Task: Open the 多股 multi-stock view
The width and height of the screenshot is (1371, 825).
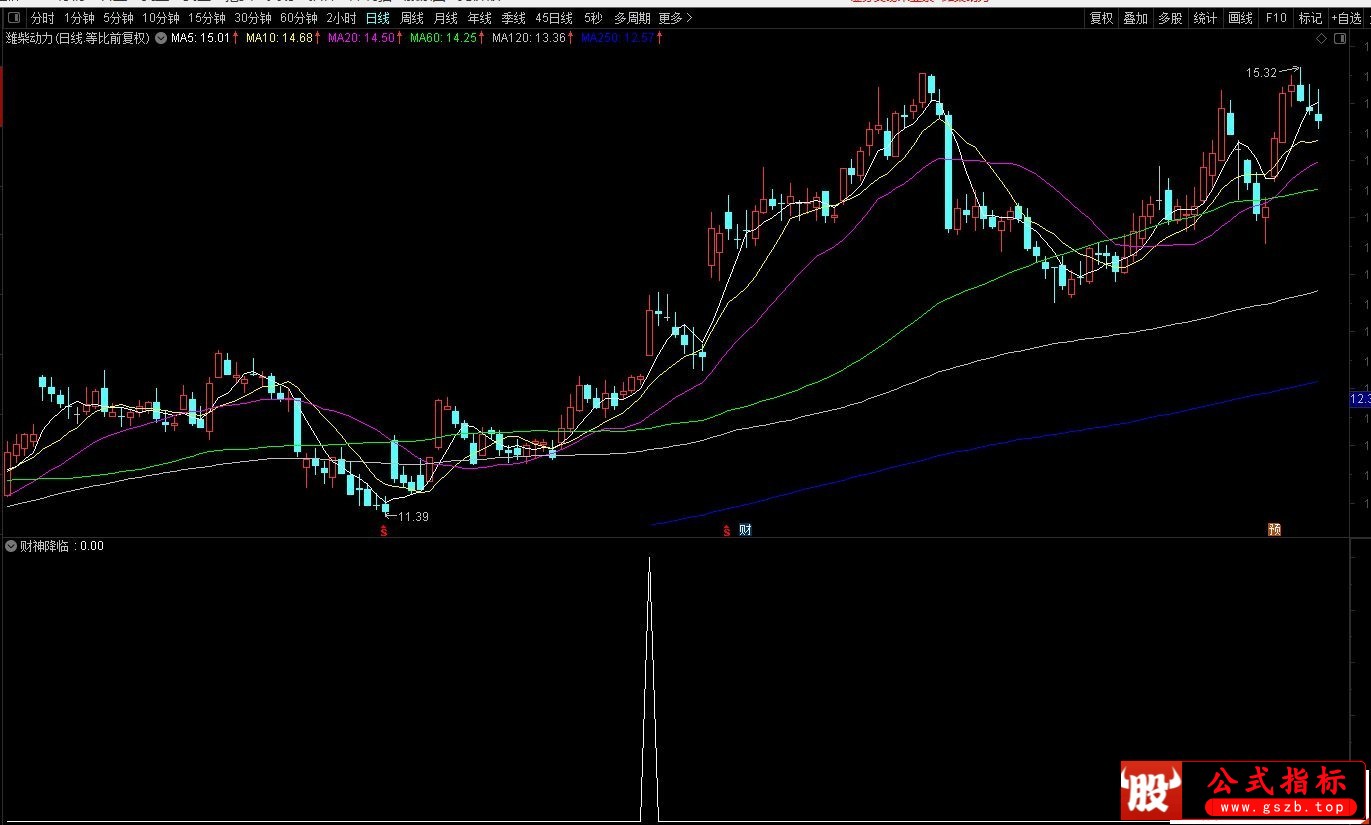Action: click(1170, 18)
